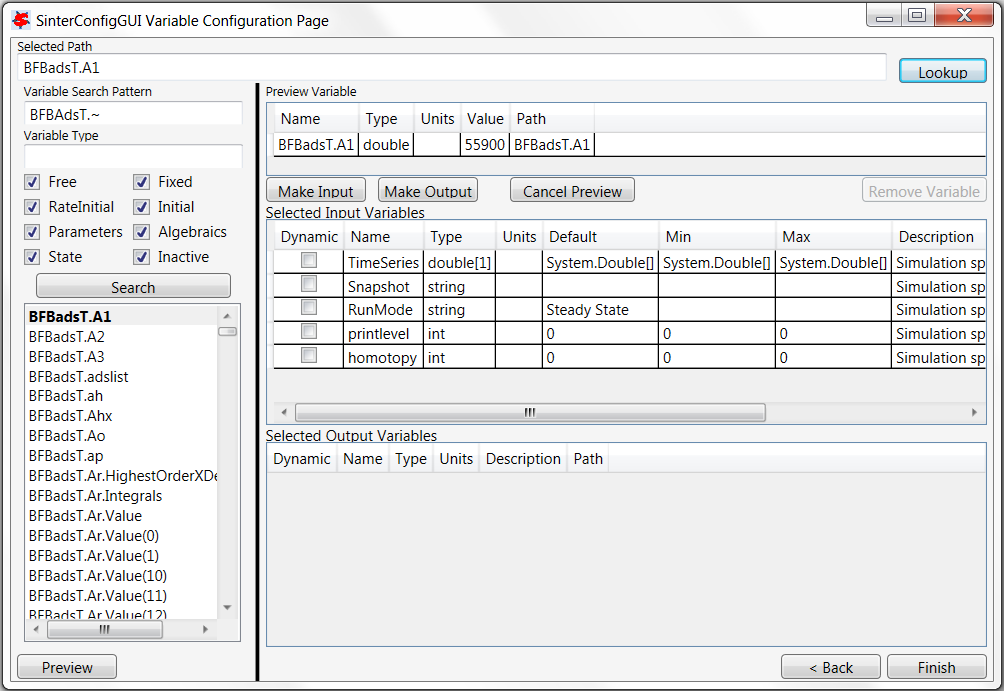This screenshot has width=1004, height=691.
Task: Click Make Input button
Action: pyautogui.click(x=316, y=191)
